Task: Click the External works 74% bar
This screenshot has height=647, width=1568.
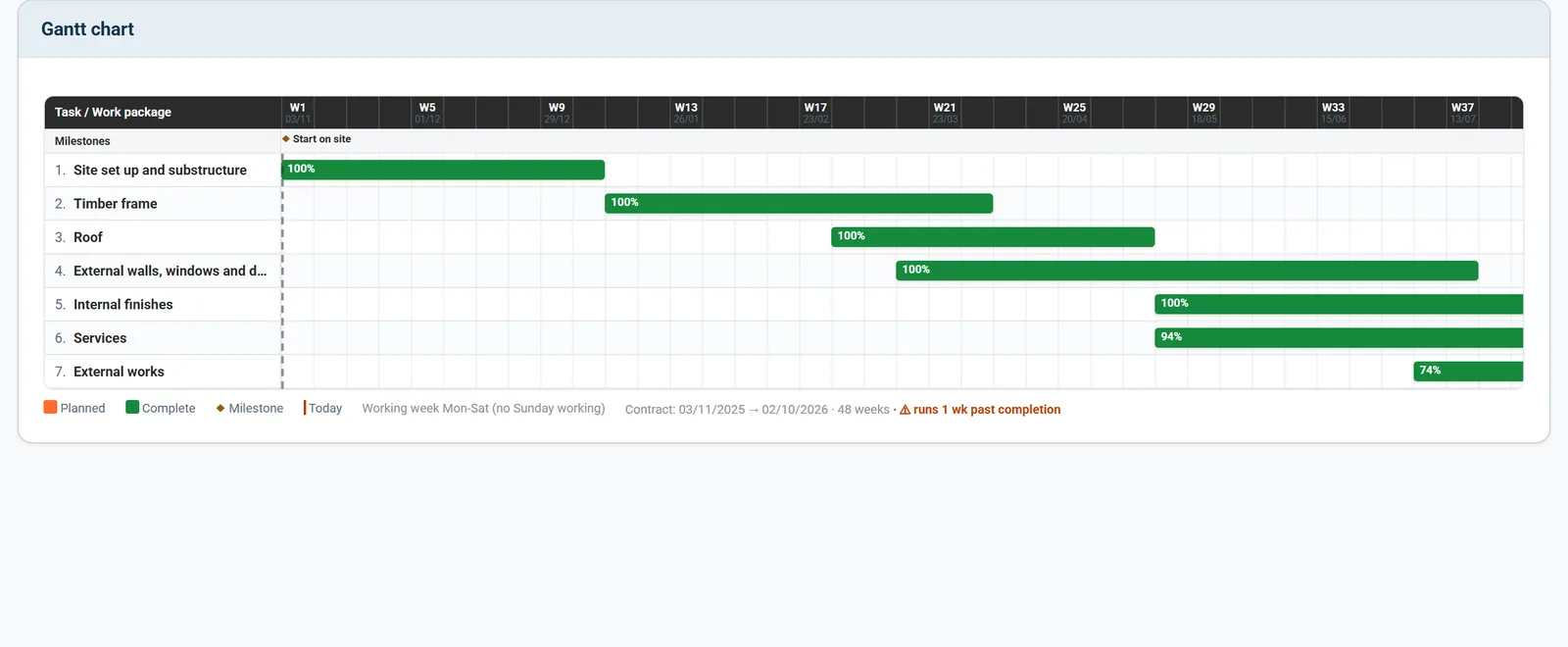Action: (1468, 371)
